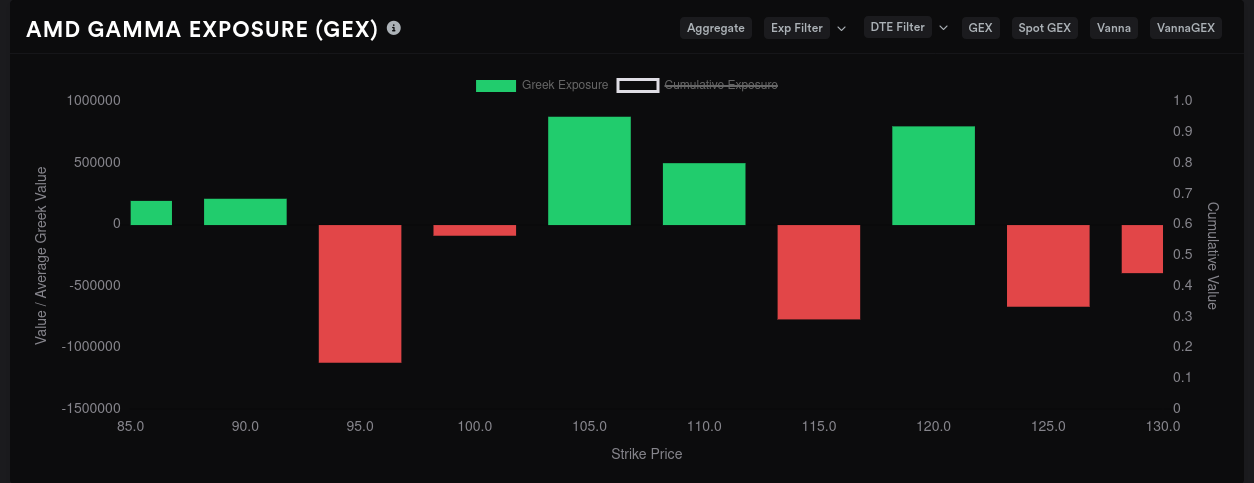This screenshot has height=483, width=1254.
Task: Select the VannaGEX view
Action: coord(1186,28)
